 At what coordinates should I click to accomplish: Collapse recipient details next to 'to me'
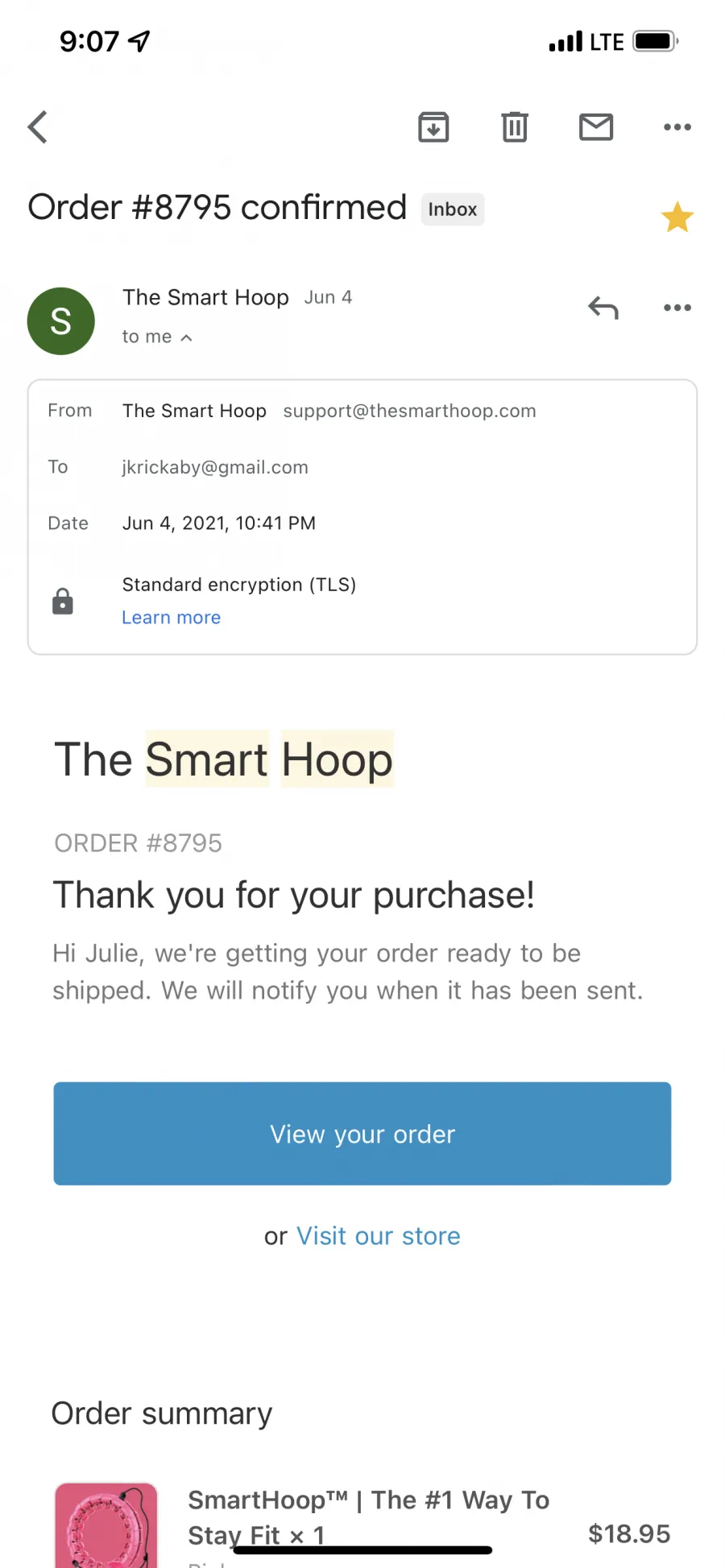(x=186, y=337)
